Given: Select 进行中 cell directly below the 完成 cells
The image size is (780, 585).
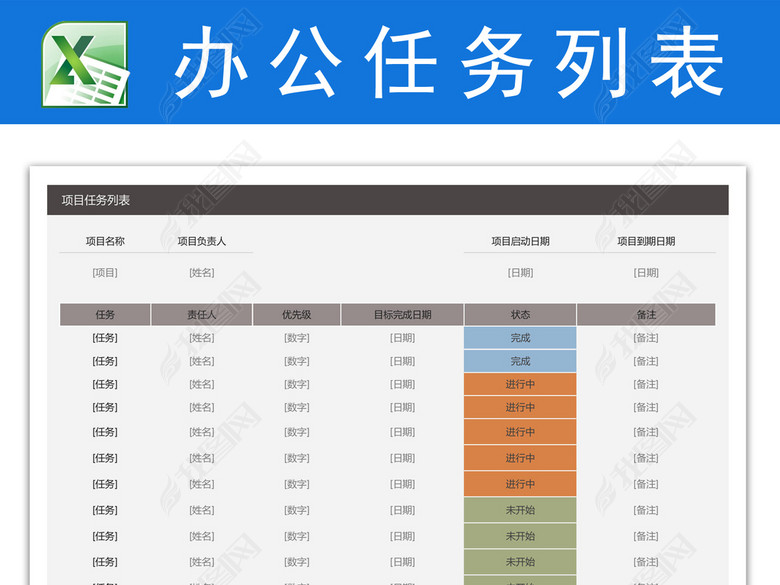Looking at the screenshot, I should [x=520, y=384].
